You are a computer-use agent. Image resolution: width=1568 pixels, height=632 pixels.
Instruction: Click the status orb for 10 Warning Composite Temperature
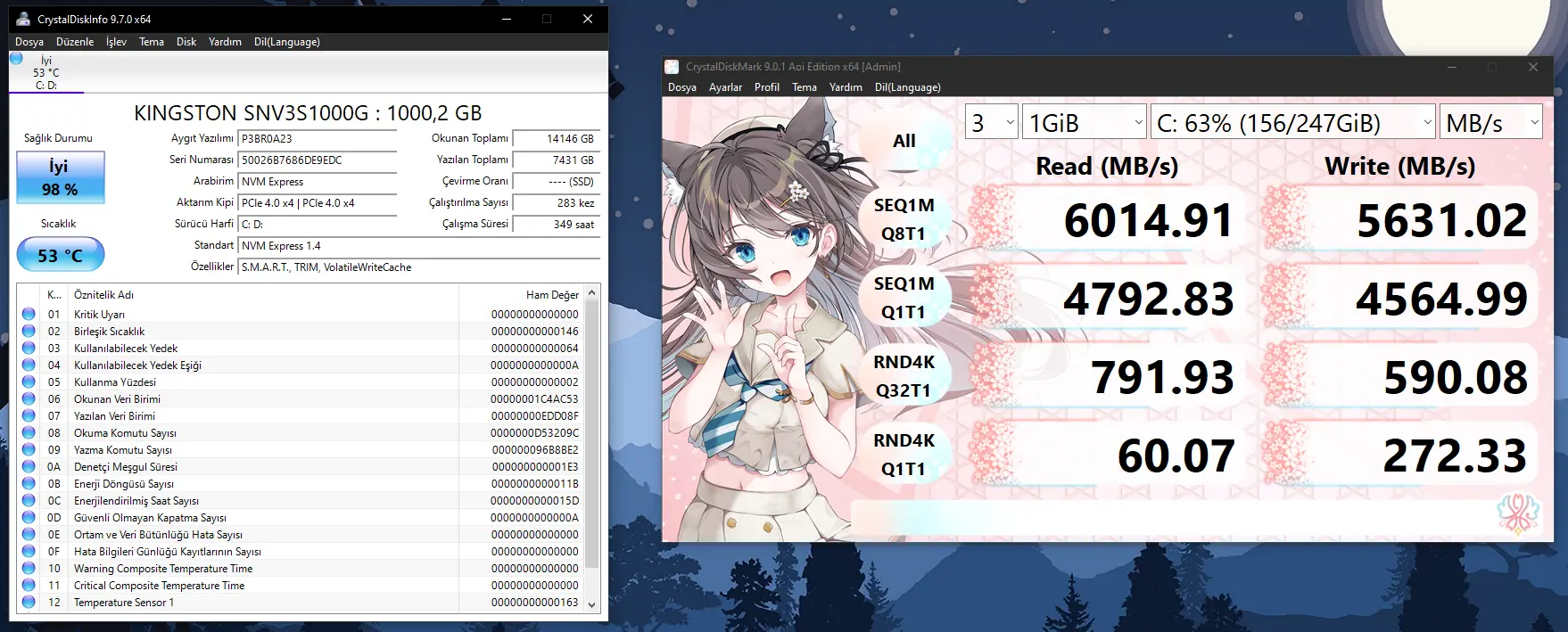(x=29, y=568)
